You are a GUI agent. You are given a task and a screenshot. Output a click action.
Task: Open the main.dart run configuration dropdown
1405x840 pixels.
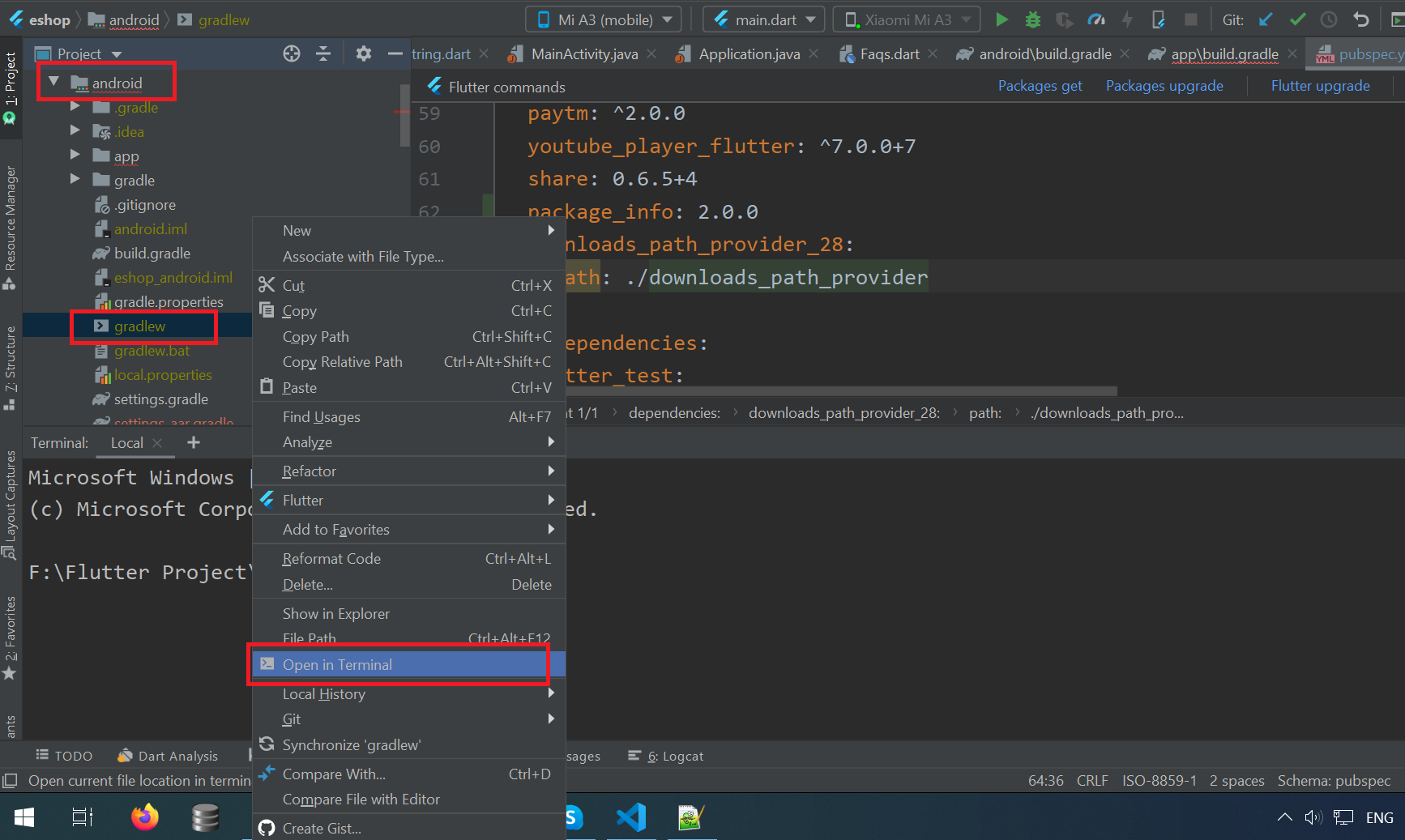(x=764, y=19)
